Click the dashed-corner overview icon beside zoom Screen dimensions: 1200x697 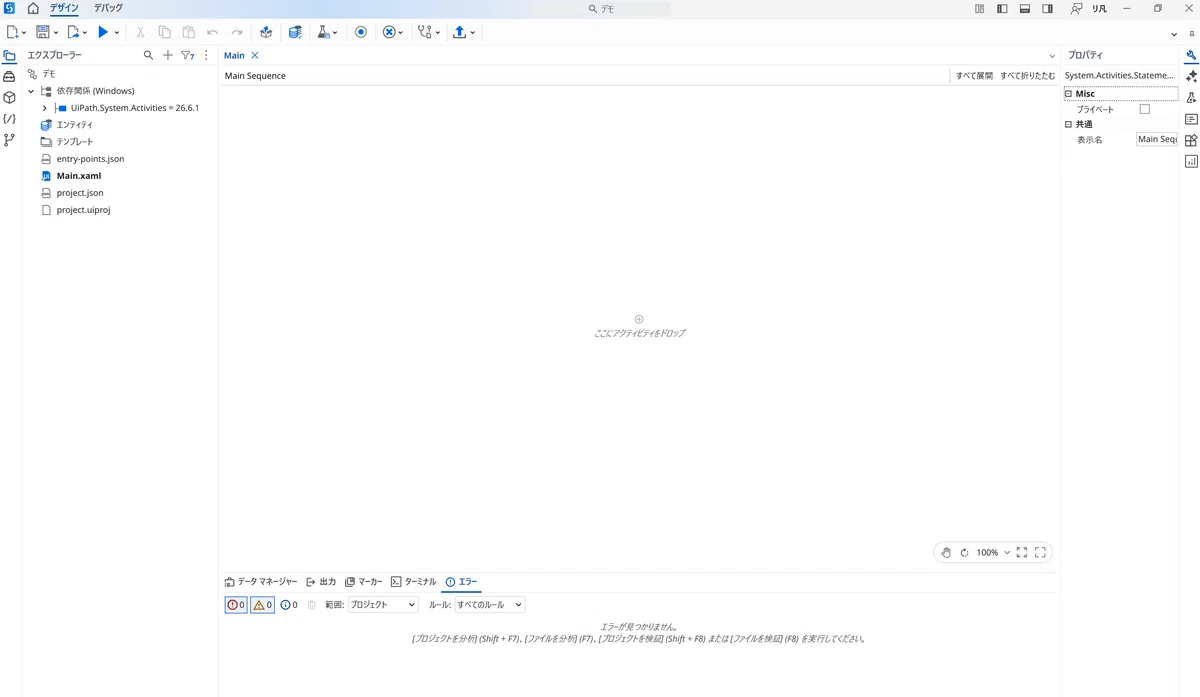click(x=1041, y=552)
